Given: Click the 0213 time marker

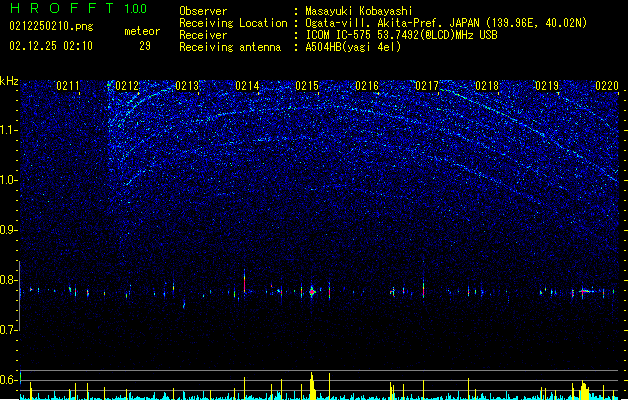Looking at the screenshot, I should point(187,85).
